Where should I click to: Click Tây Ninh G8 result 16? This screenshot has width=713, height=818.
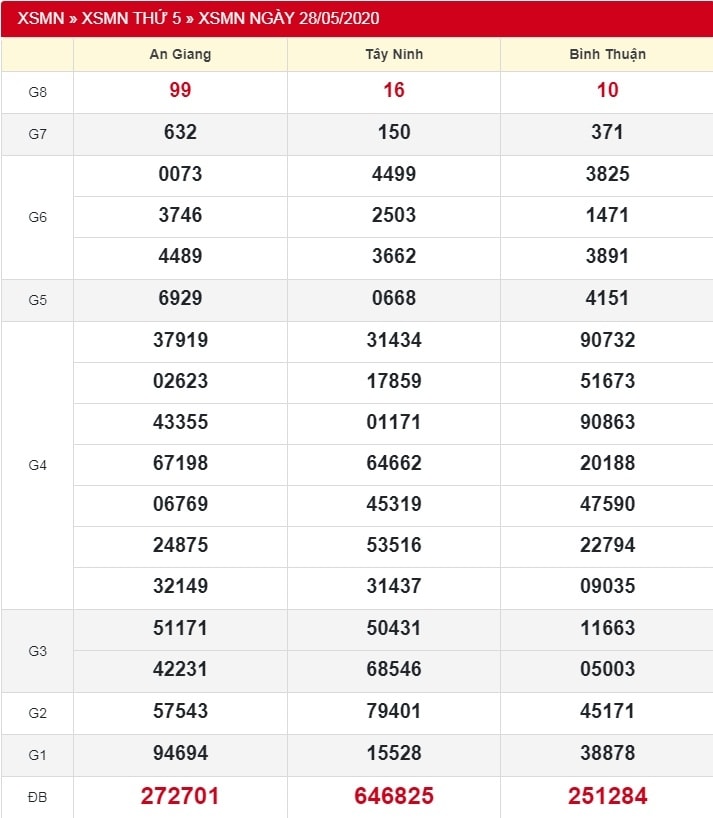[x=394, y=91]
